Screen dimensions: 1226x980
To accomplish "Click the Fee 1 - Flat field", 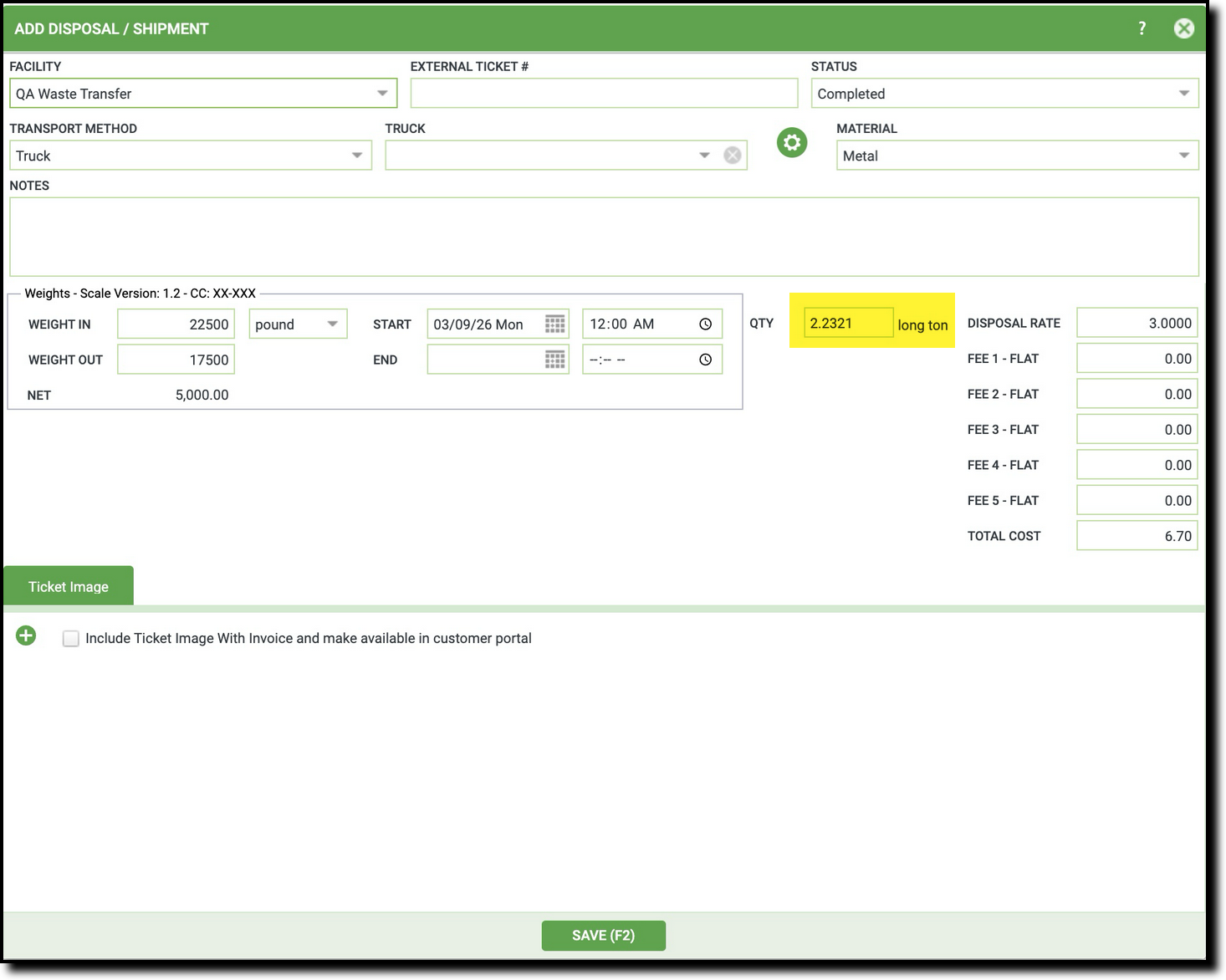I will [x=1137, y=359].
